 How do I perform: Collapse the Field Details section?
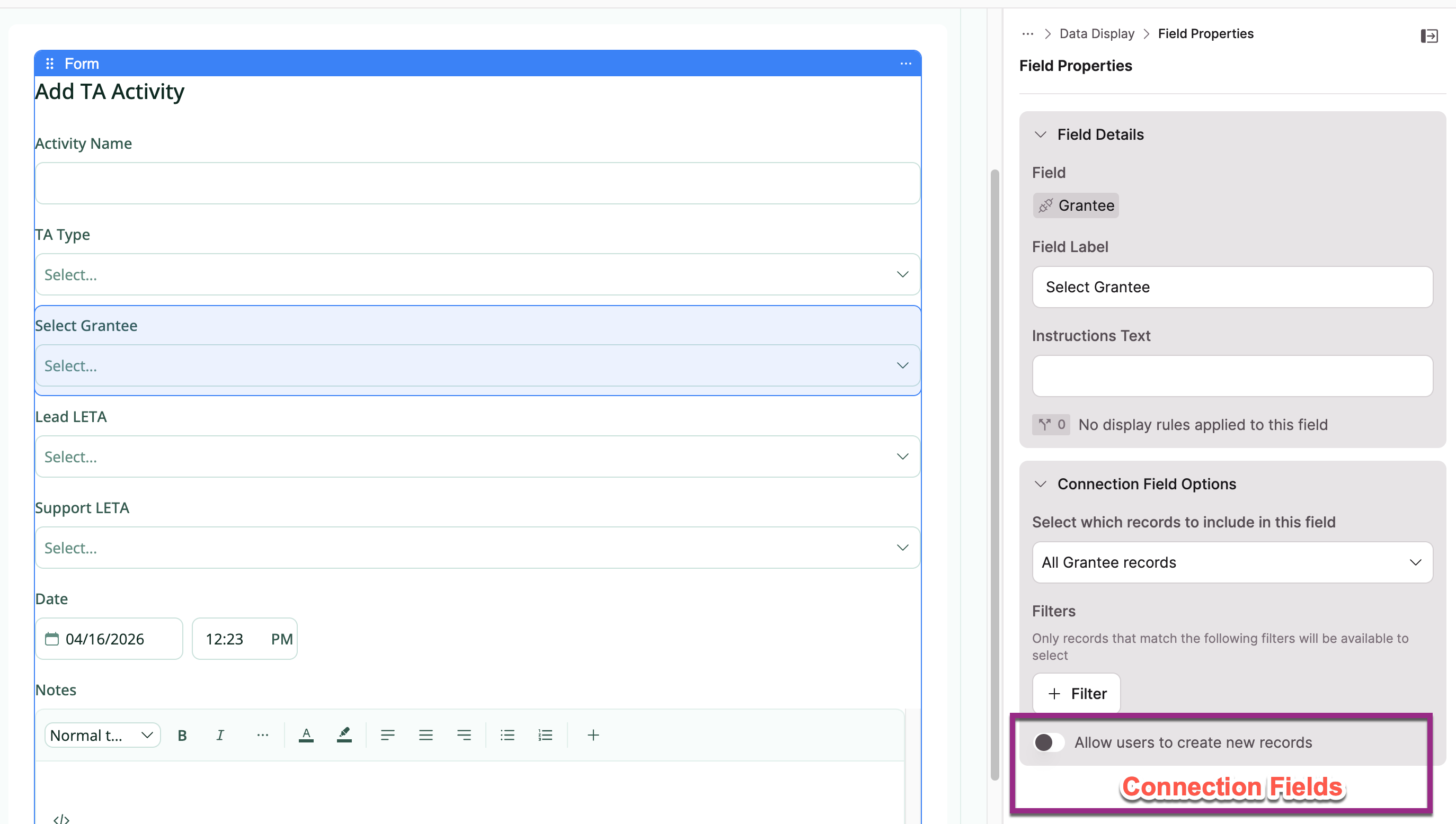point(1040,135)
